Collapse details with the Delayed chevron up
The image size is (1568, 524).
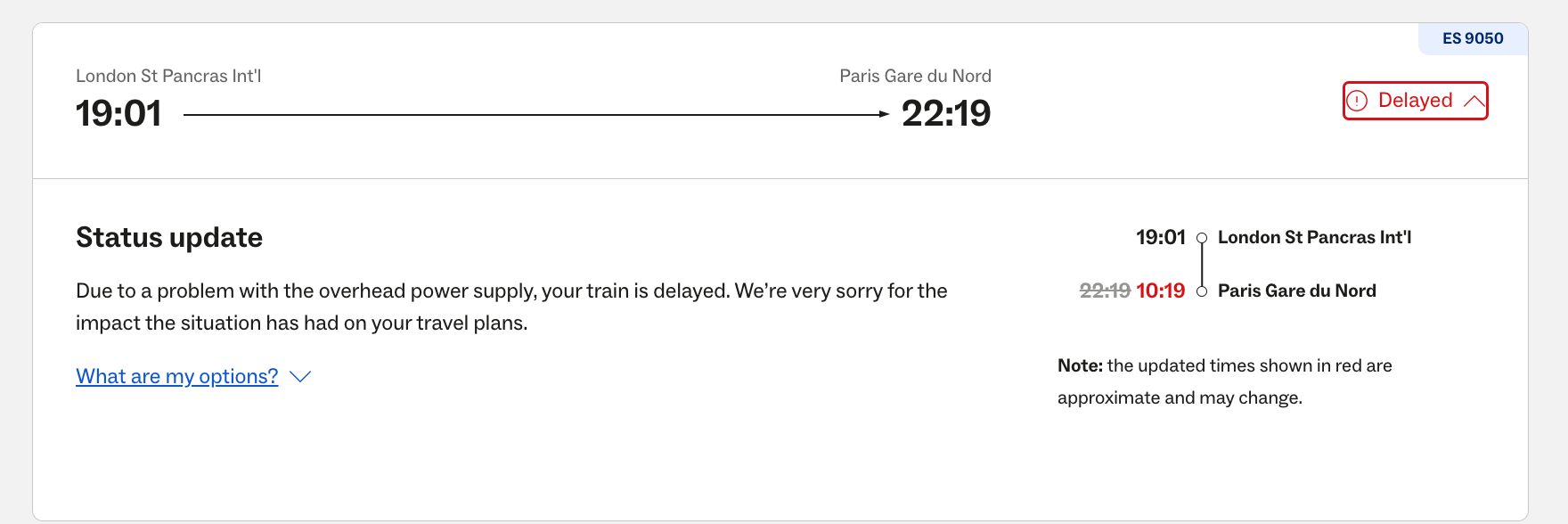[x=1474, y=101]
